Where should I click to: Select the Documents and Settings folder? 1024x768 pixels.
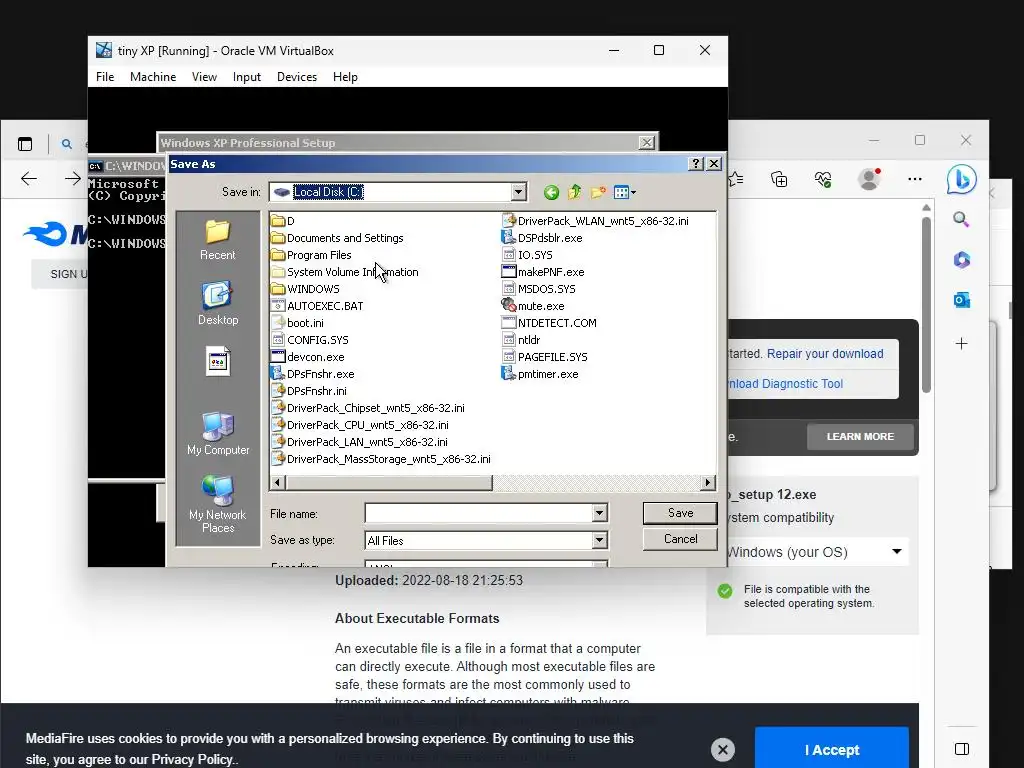338,238
